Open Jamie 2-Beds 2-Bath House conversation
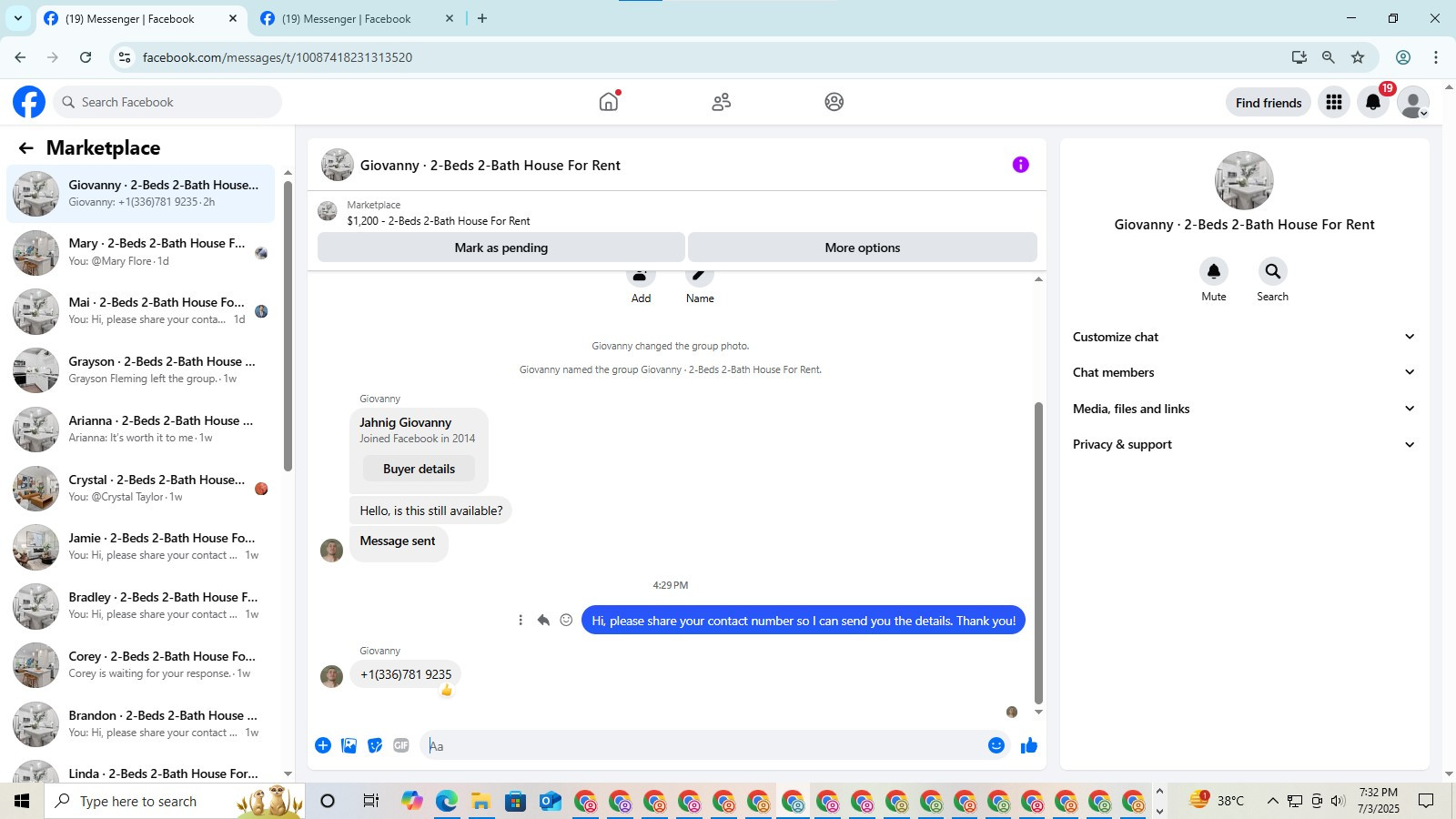Viewport: 1456px width, 819px height. click(x=141, y=547)
